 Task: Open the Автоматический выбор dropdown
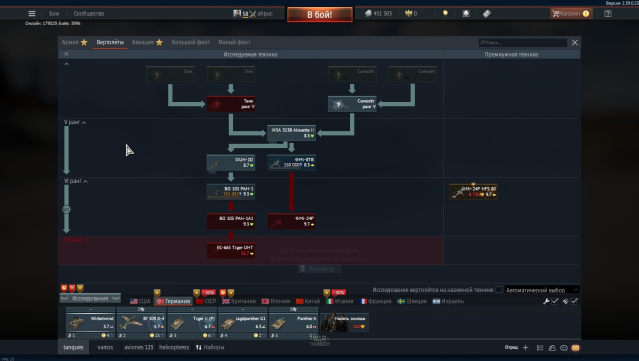(x=542, y=290)
